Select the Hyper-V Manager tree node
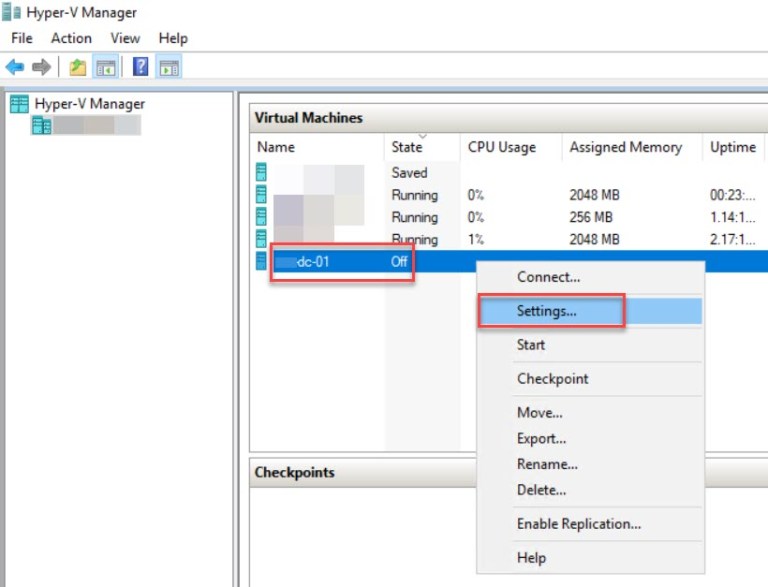Image resolution: width=768 pixels, height=587 pixels. 90,104
